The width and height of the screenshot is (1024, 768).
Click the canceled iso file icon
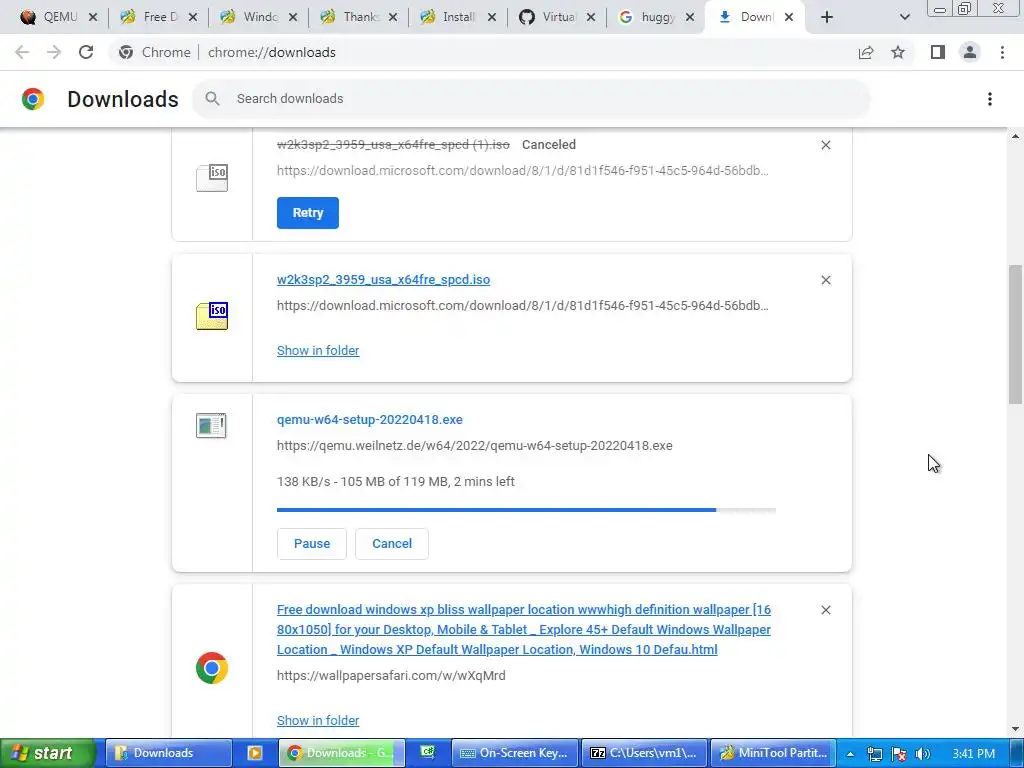coord(212,178)
